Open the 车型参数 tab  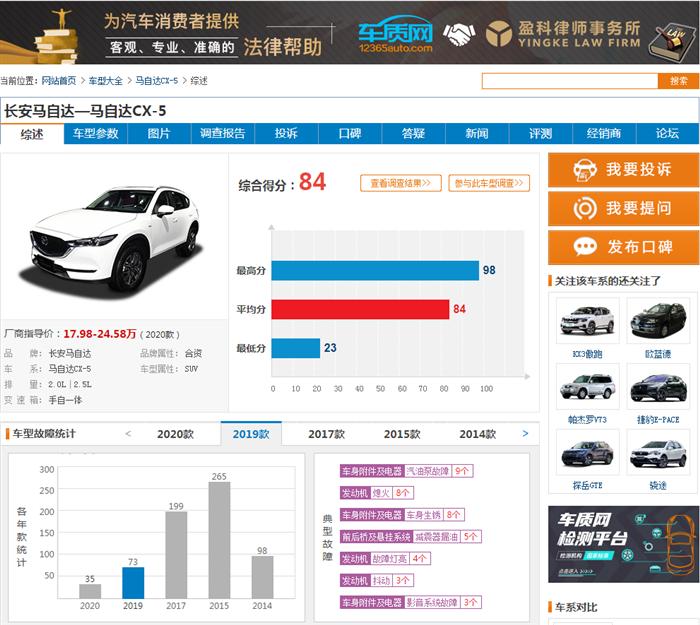(x=96, y=133)
